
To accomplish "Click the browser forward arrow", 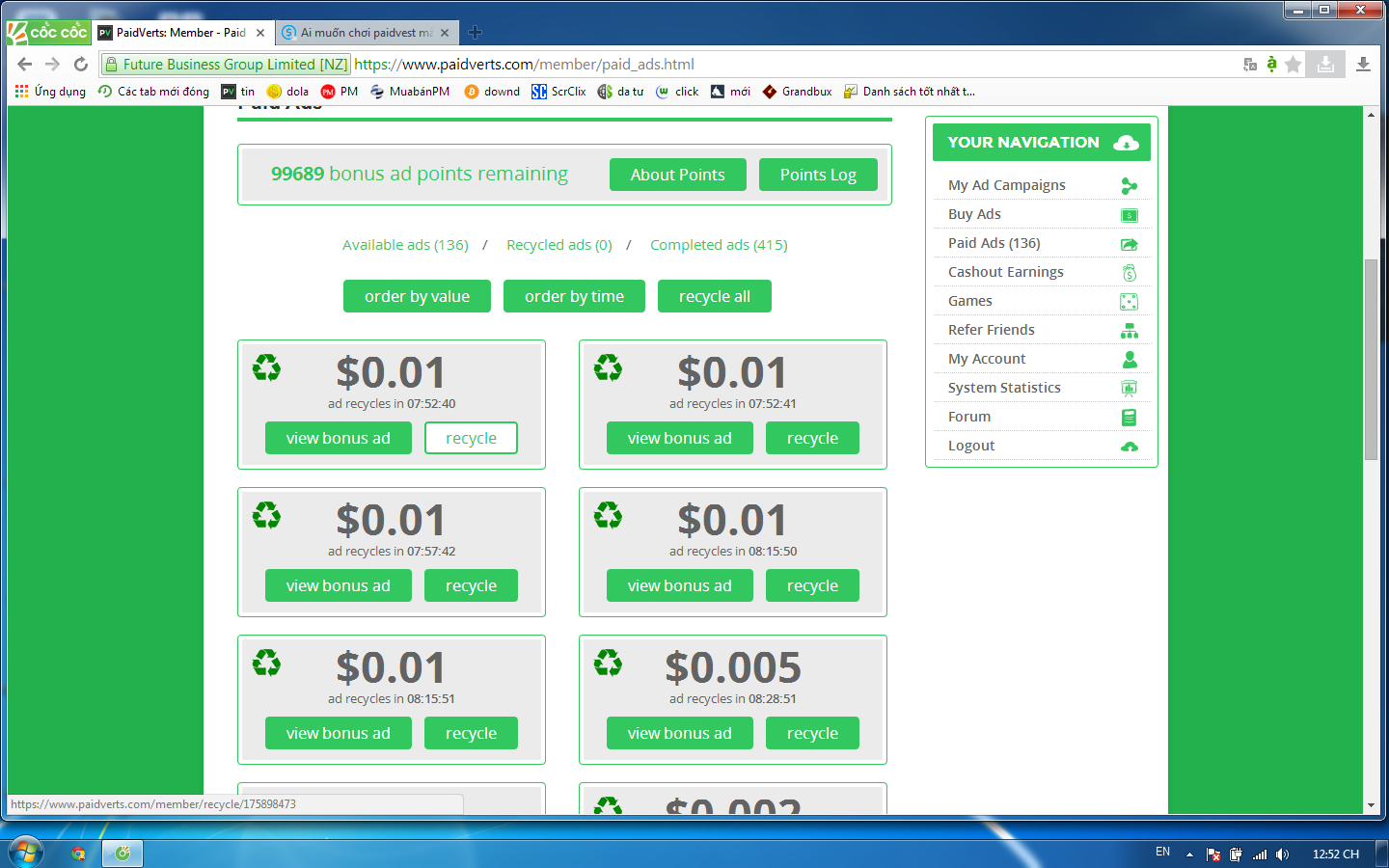I will click(x=53, y=64).
